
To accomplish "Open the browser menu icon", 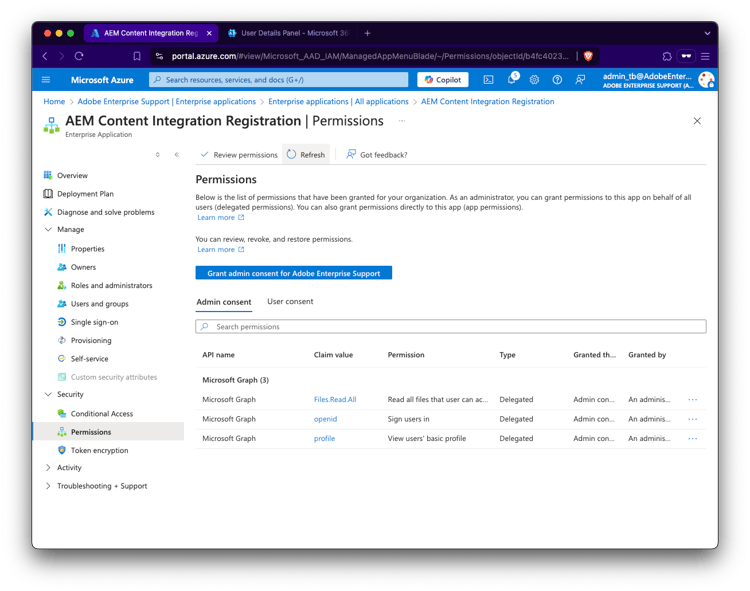I will click(705, 56).
